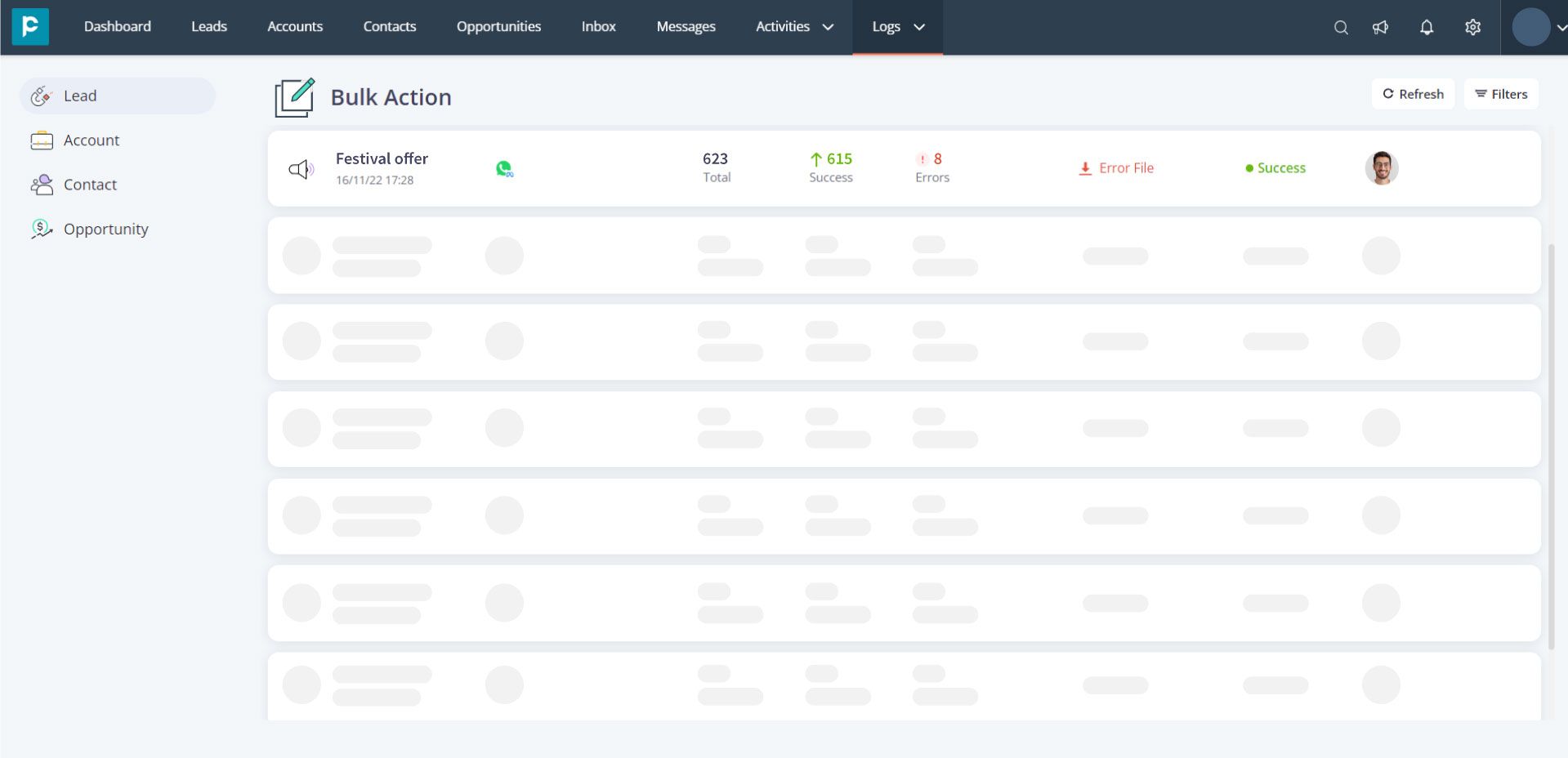This screenshot has height=758, width=1568.
Task: Click the red error alert icon beside 8
Action: pyautogui.click(x=922, y=159)
